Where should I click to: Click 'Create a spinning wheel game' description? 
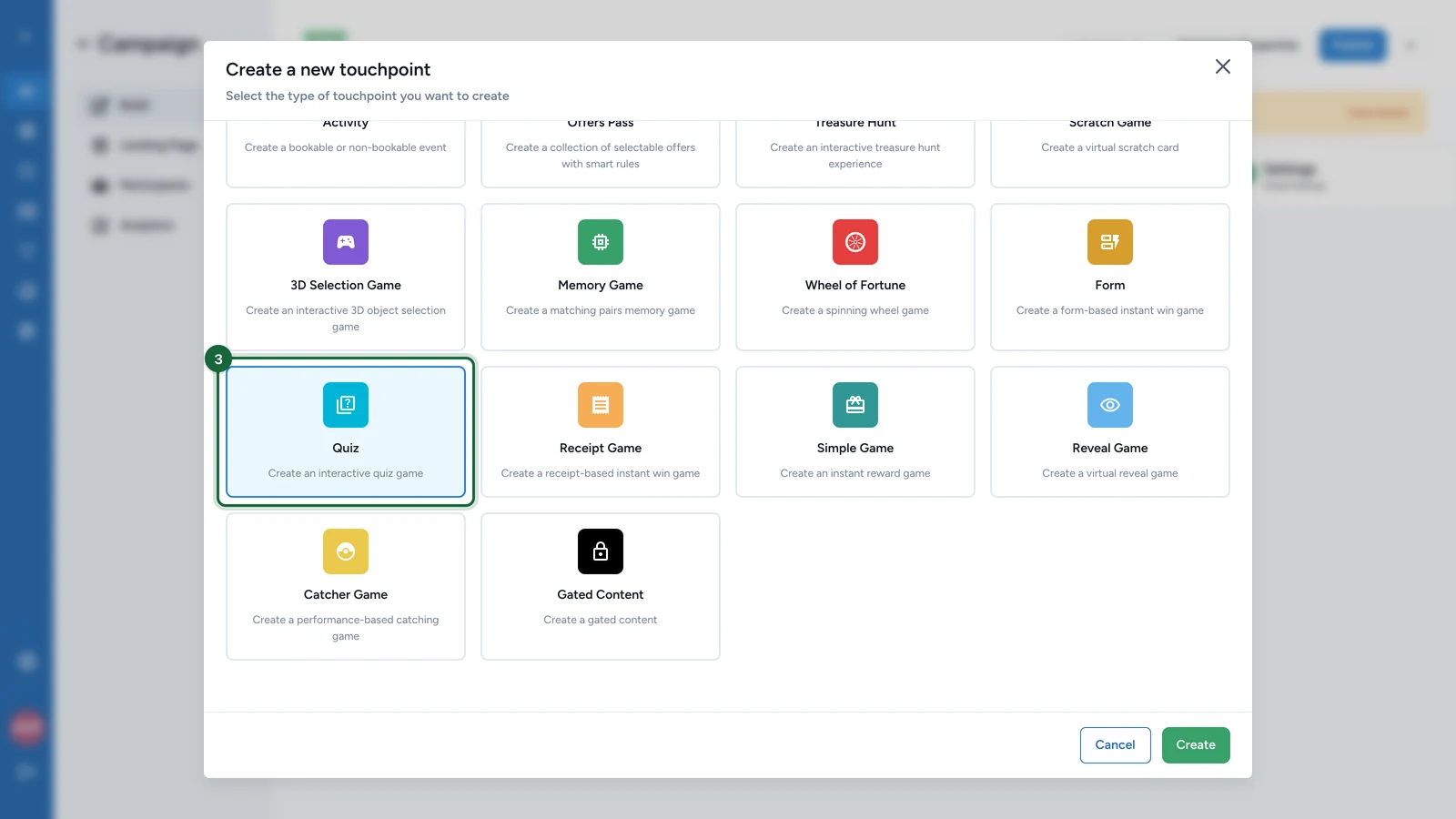tap(855, 310)
